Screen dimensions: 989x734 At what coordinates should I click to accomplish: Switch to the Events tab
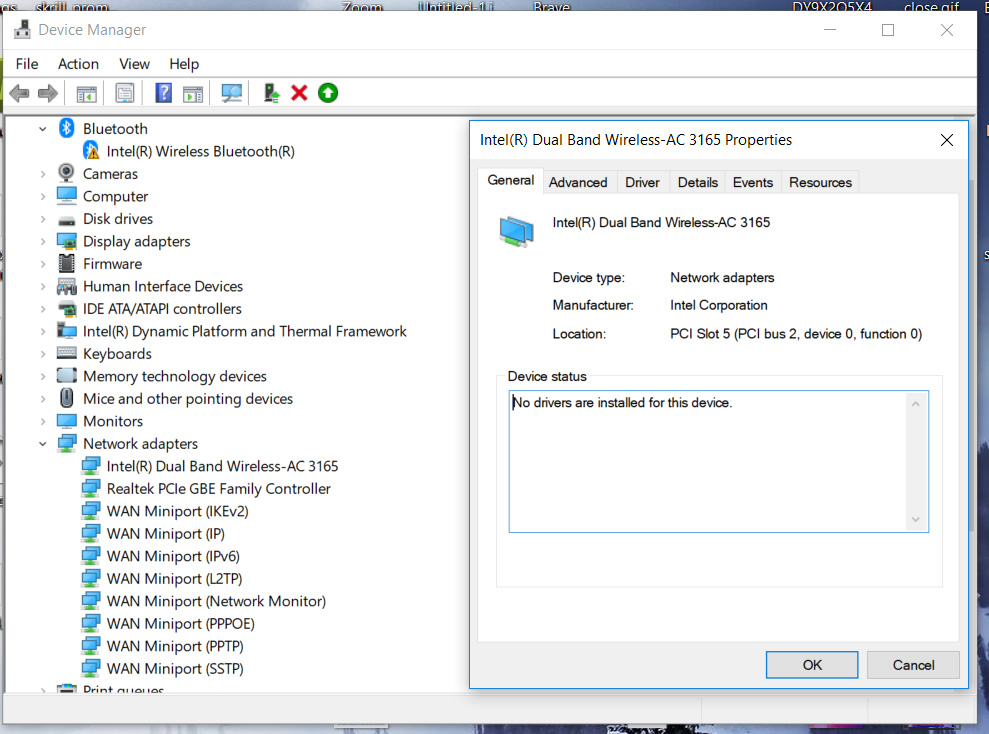click(x=752, y=182)
